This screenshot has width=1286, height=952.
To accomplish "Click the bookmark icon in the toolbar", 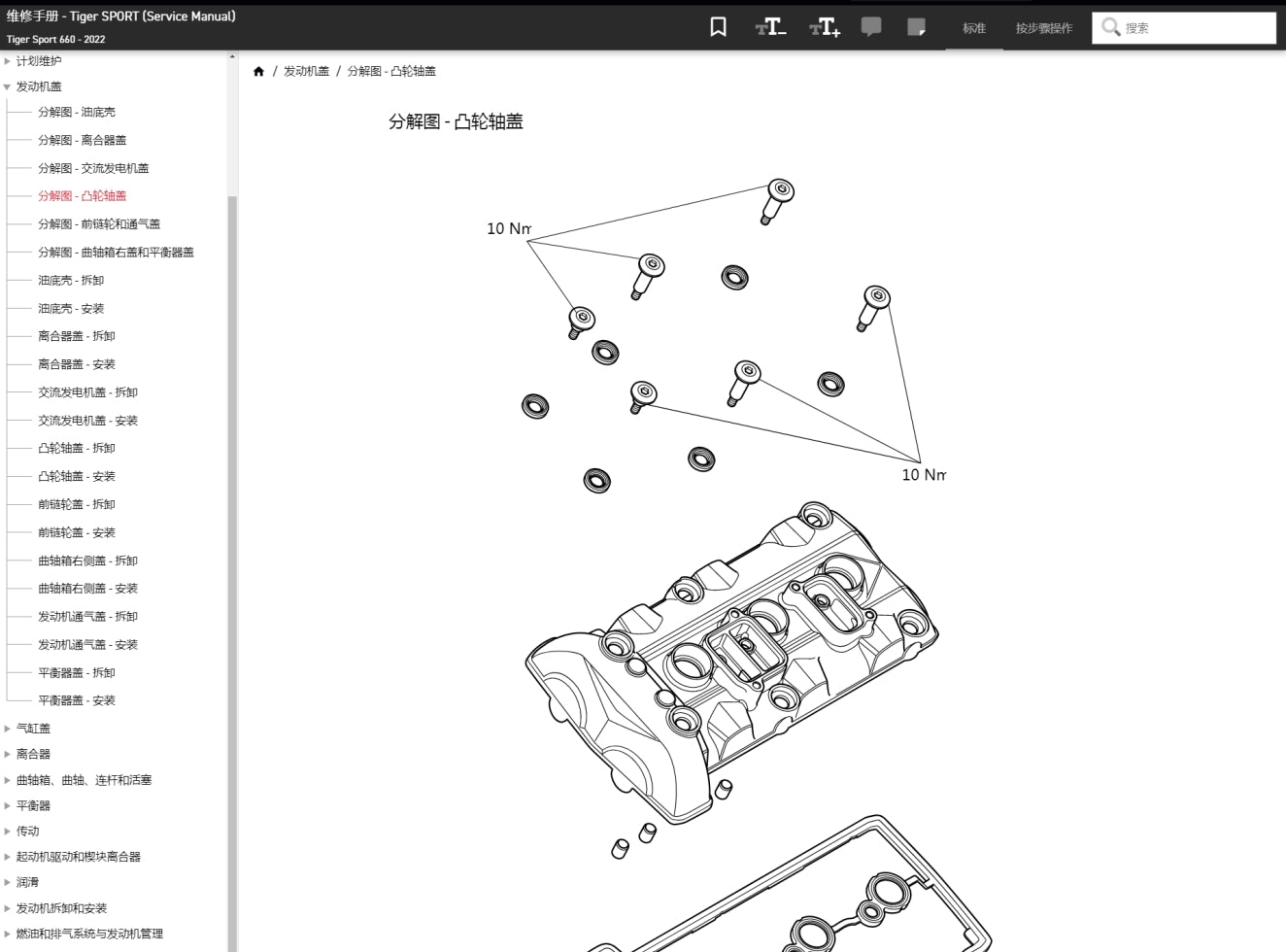I will 717,26.
